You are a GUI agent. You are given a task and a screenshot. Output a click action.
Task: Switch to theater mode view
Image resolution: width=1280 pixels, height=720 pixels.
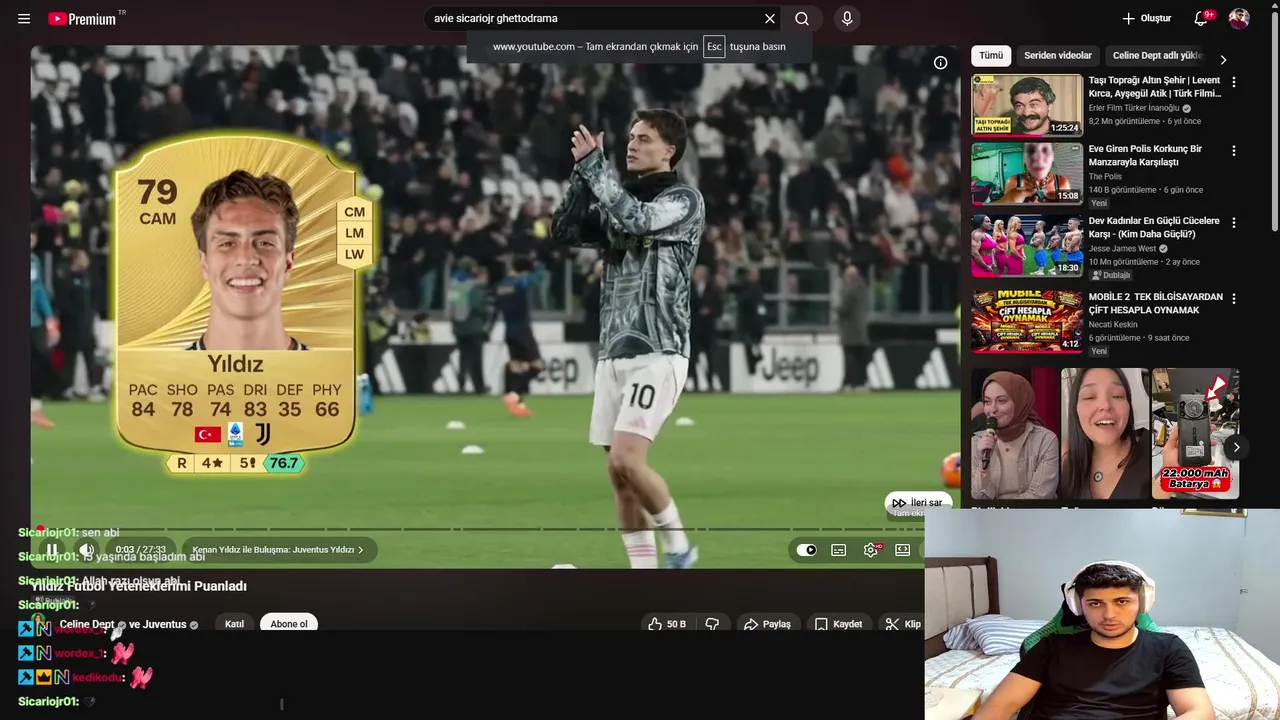click(902, 550)
